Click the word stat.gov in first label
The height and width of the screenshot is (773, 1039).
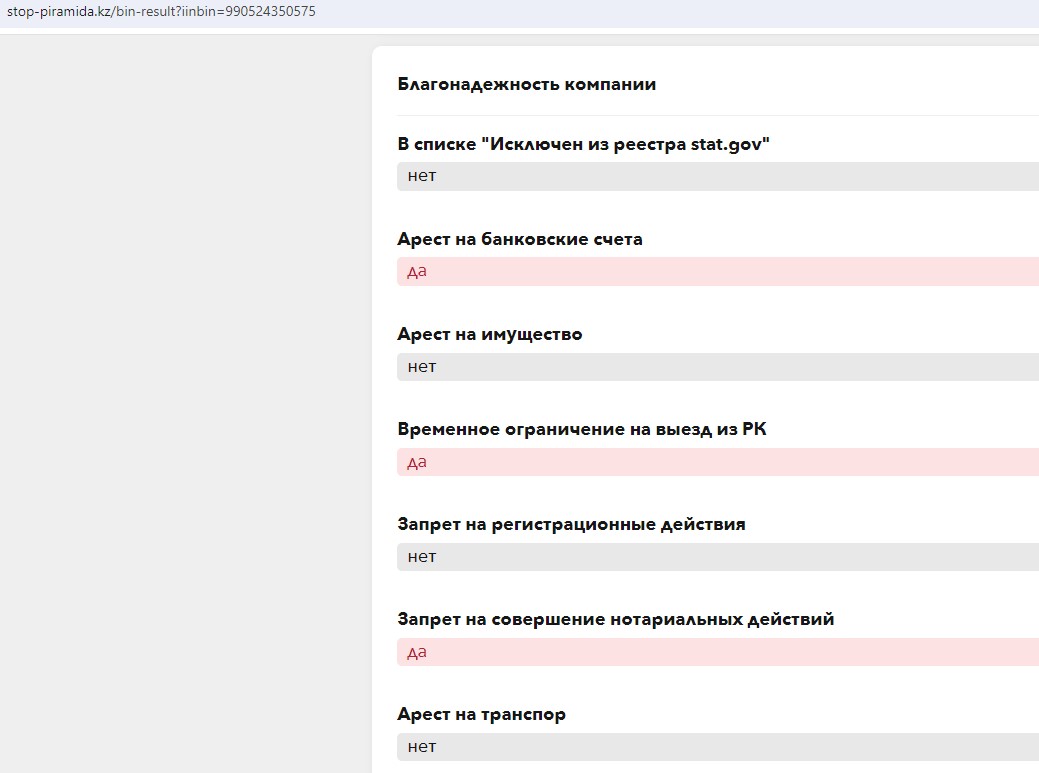726,145
